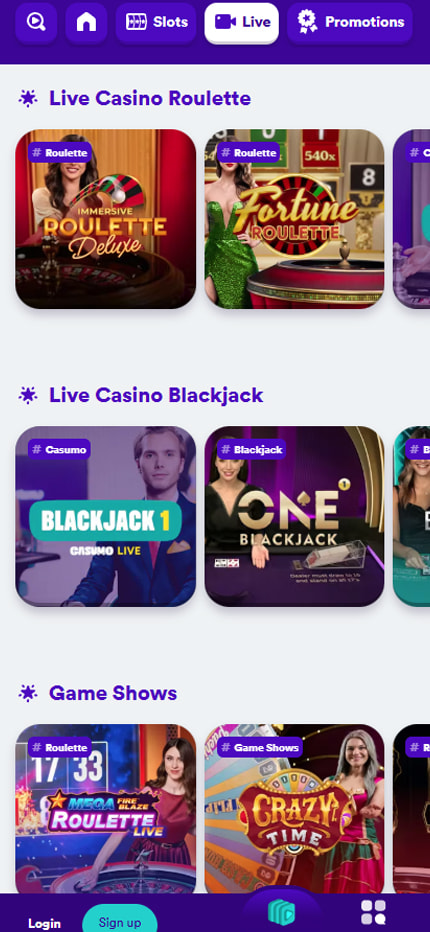Launch Fortune Roulette game tile
The width and height of the screenshot is (430, 932).
coord(294,219)
